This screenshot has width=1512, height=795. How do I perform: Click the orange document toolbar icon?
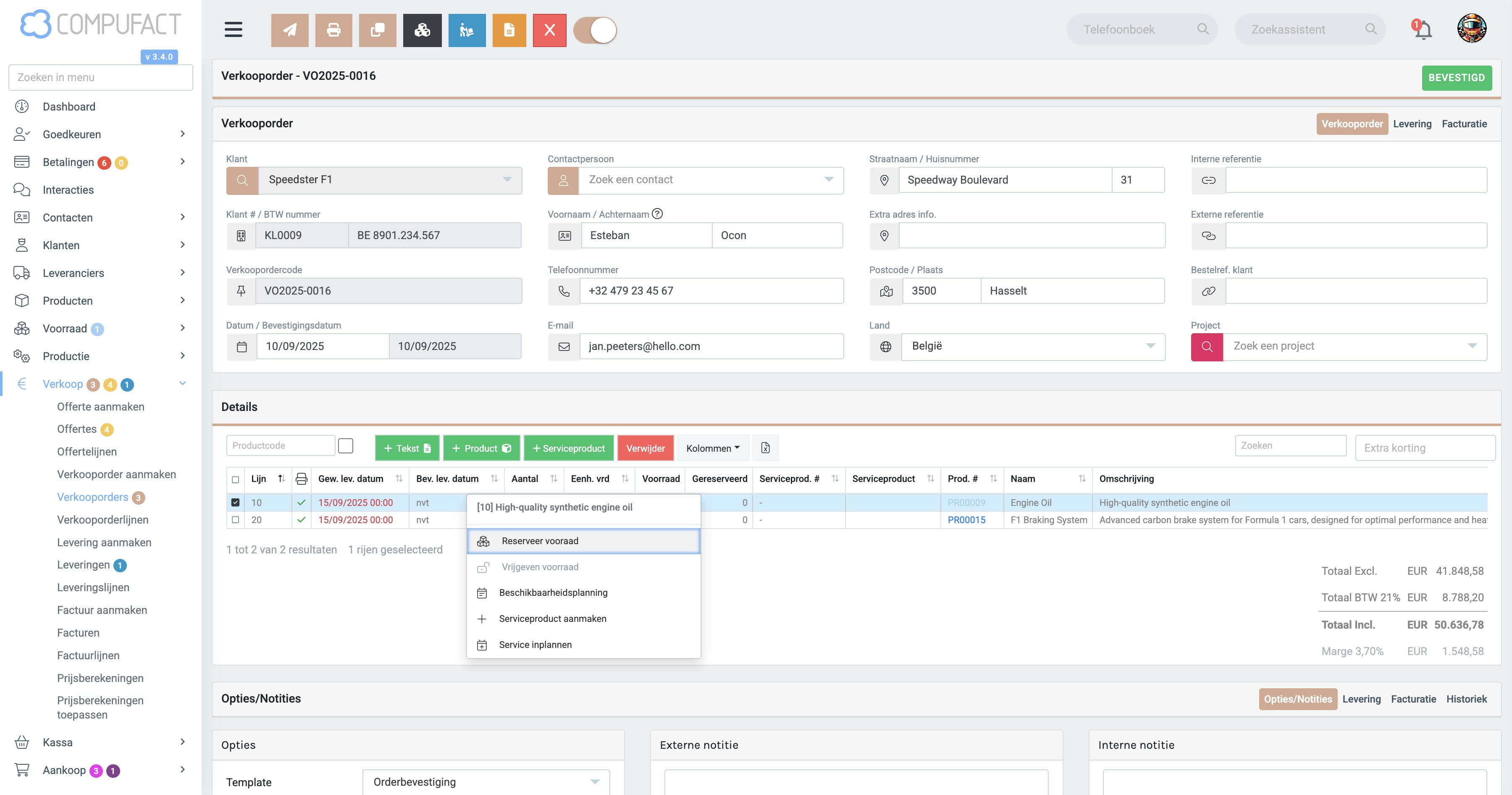click(509, 30)
